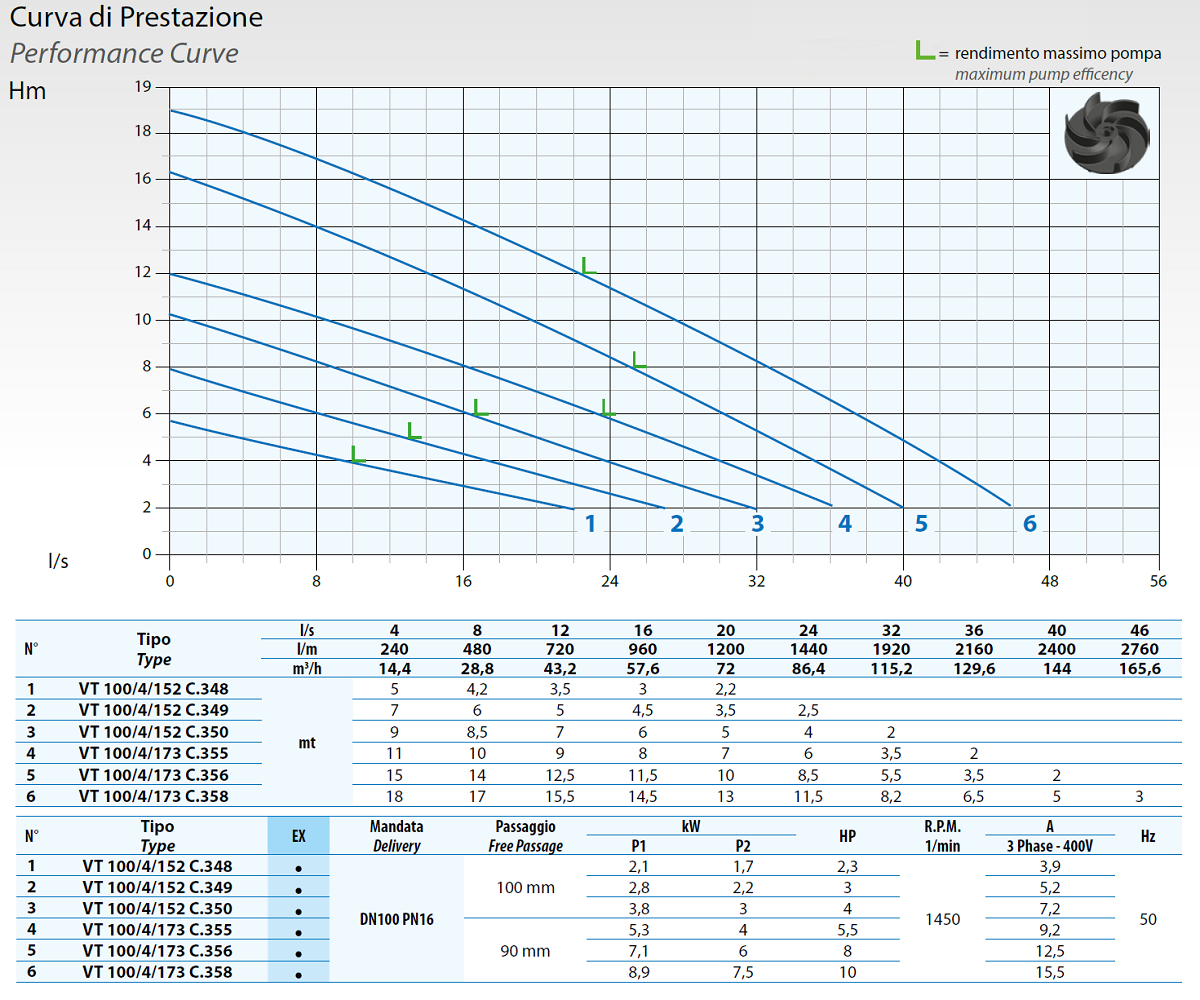
Task: Click the max efficiency marker on curve 1
Action: pyautogui.click(x=357, y=454)
